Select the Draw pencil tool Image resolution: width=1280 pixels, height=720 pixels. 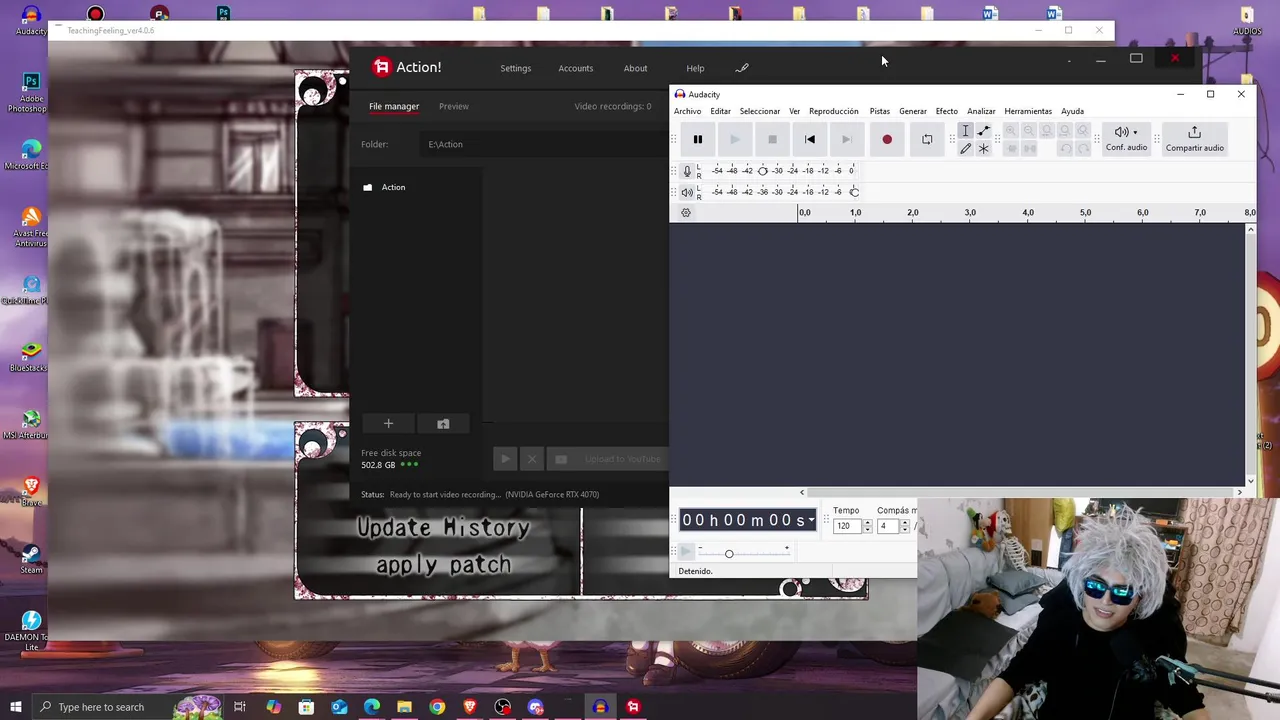tap(965, 148)
